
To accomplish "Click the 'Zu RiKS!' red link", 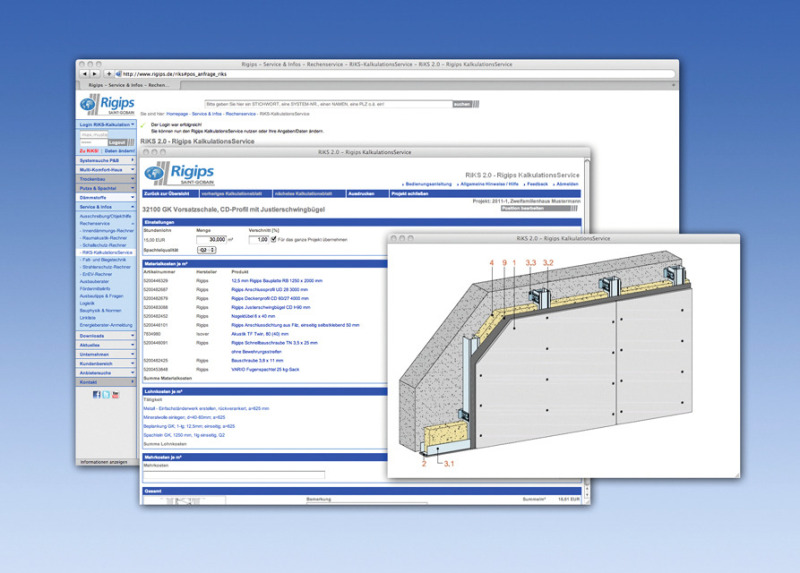I will click(x=89, y=151).
